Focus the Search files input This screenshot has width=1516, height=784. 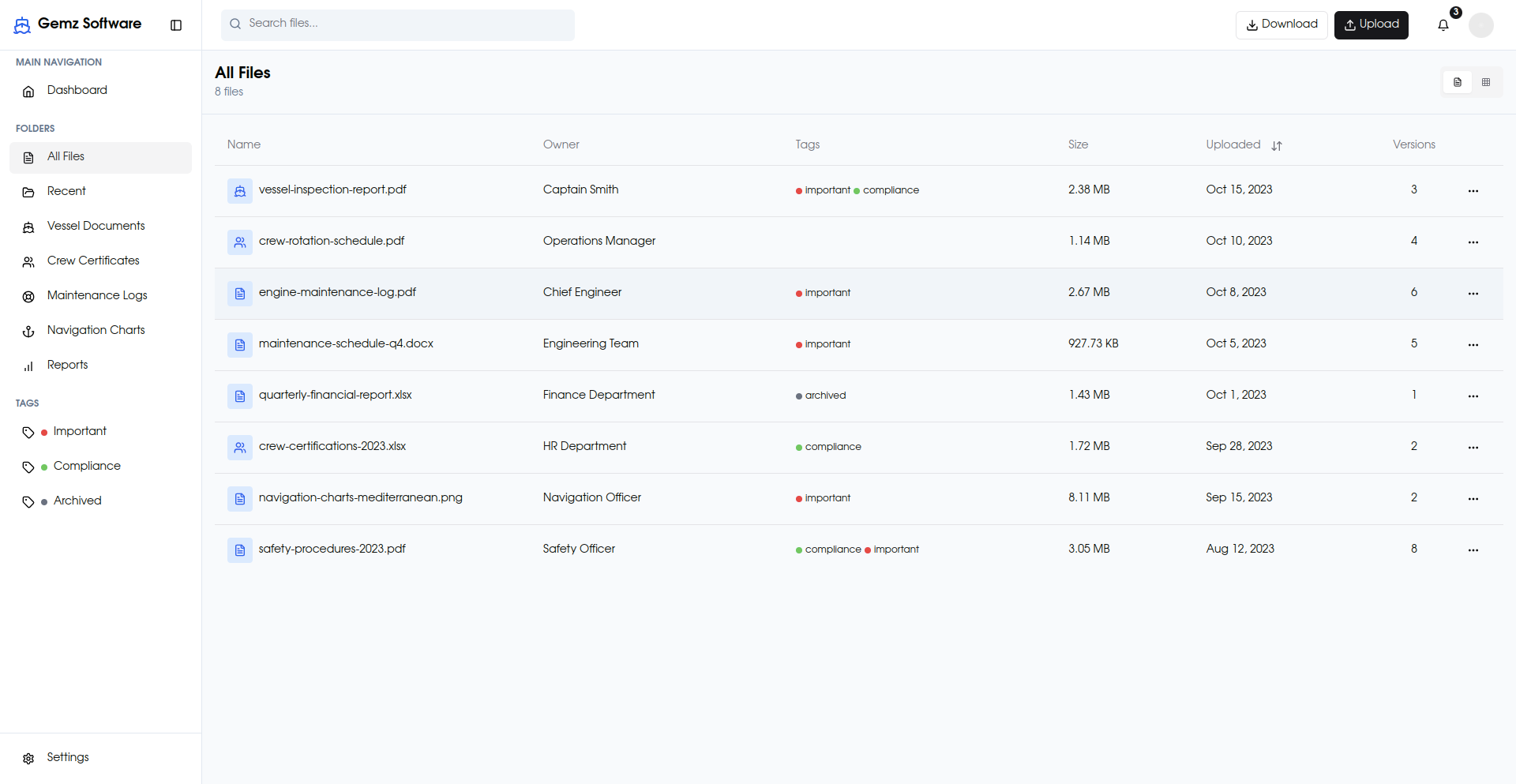click(398, 24)
